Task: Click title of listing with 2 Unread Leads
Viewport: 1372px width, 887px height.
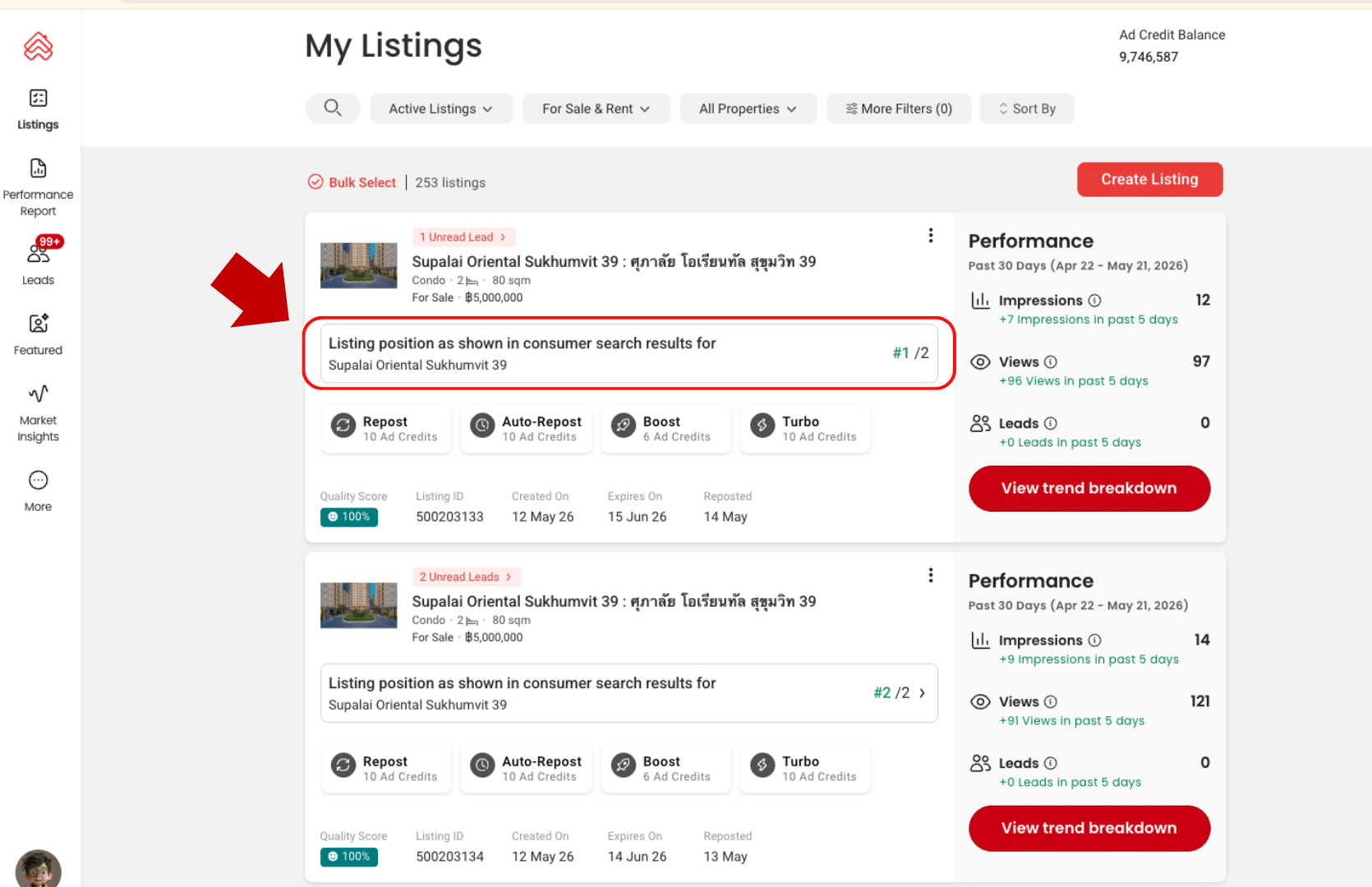Action: click(614, 602)
